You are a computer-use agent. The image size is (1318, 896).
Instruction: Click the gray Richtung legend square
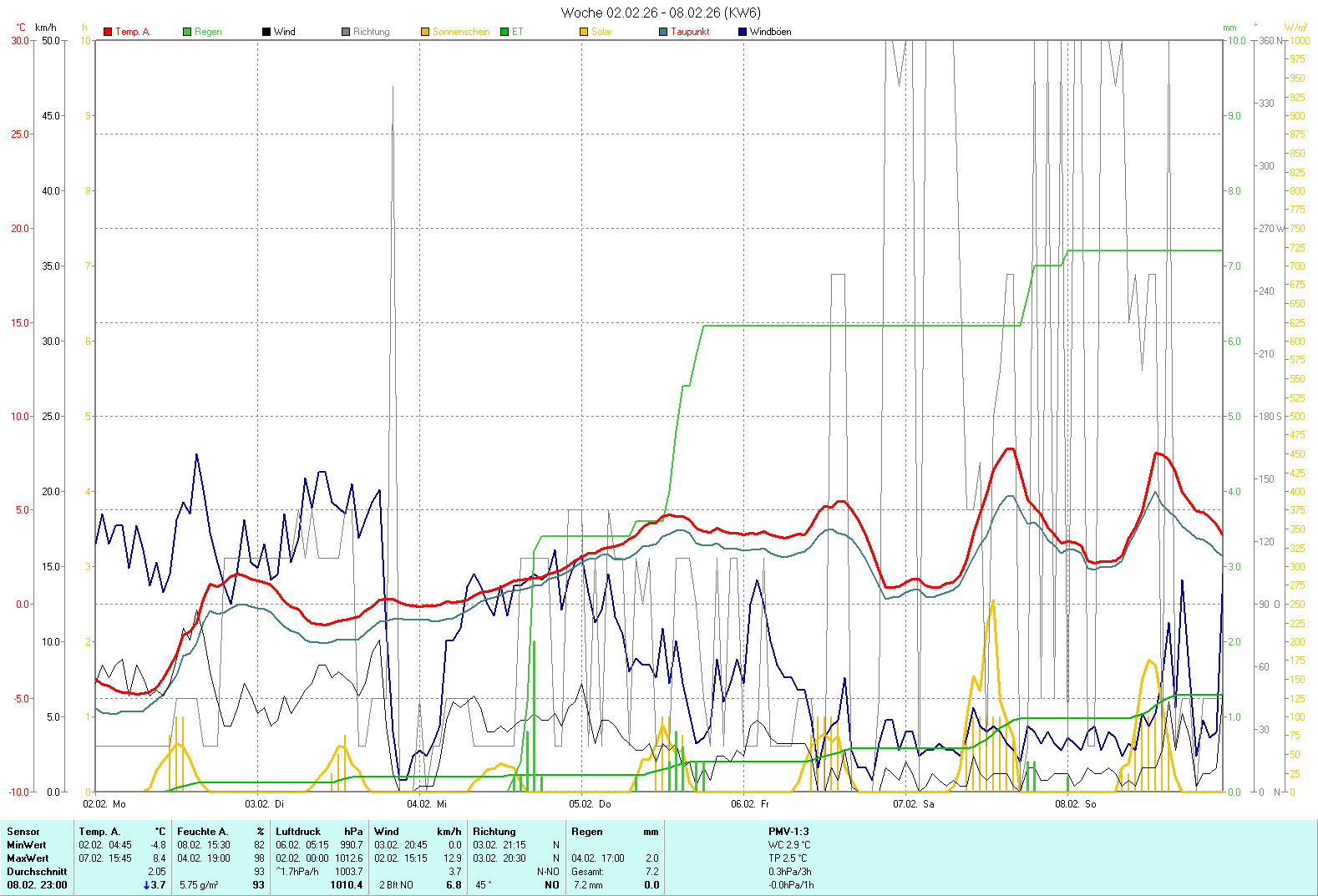(346, 32)
